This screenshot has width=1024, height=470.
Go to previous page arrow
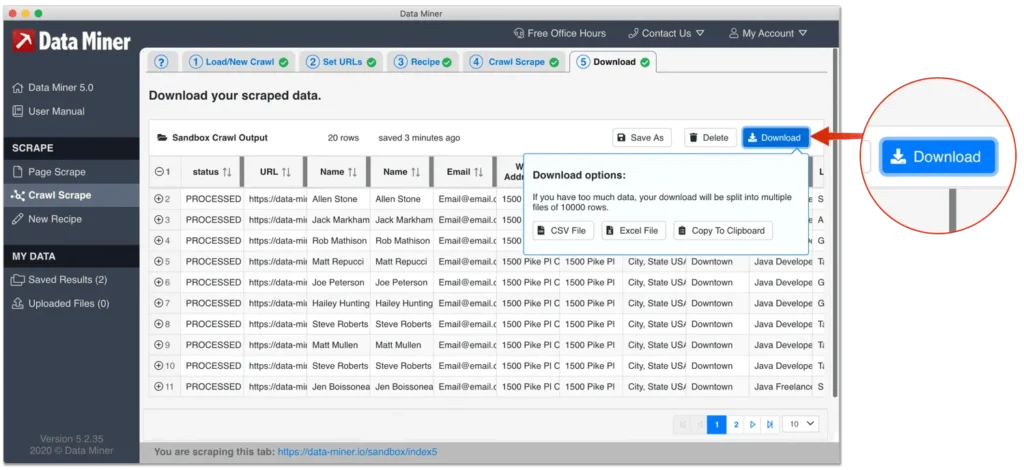pos(699,424)
